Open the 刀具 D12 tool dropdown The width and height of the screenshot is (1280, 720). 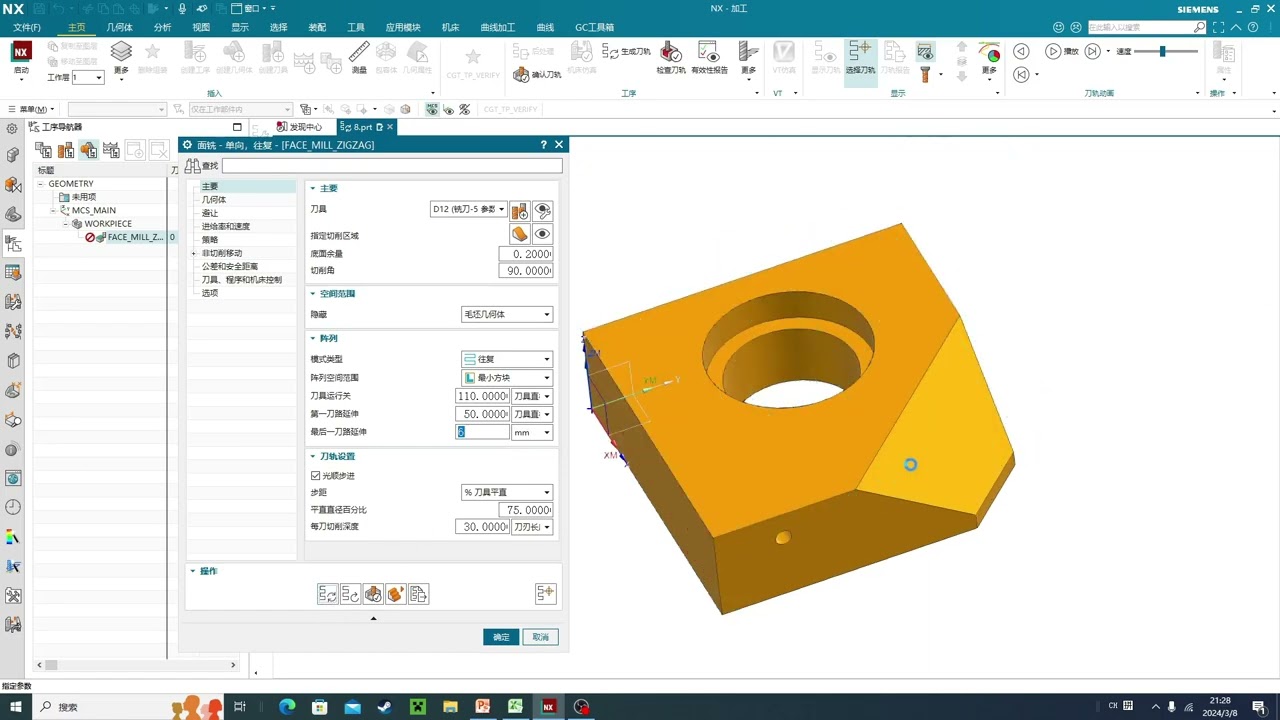pos(468,209)
